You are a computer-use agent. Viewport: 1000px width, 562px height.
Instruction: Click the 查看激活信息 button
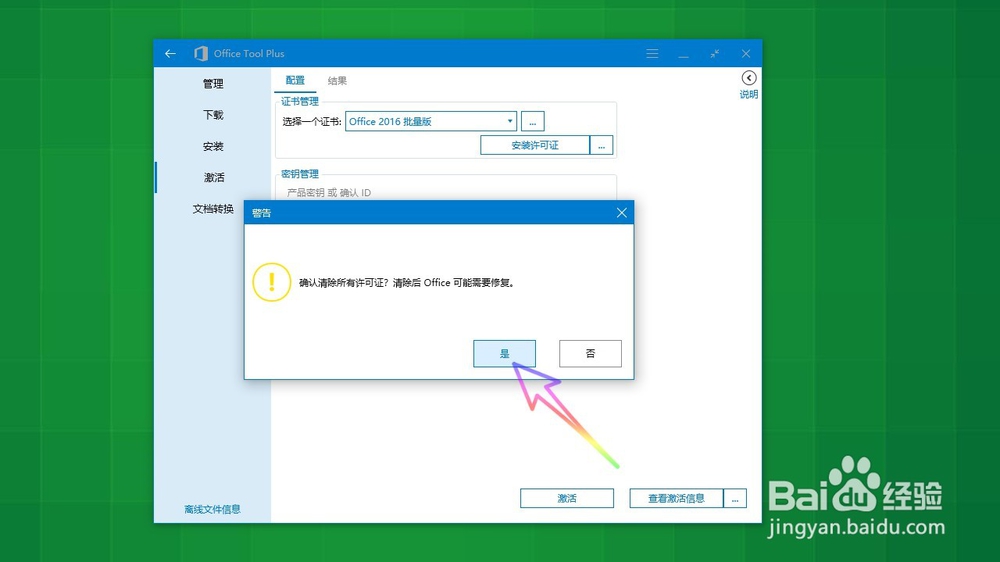pos(676,498)
